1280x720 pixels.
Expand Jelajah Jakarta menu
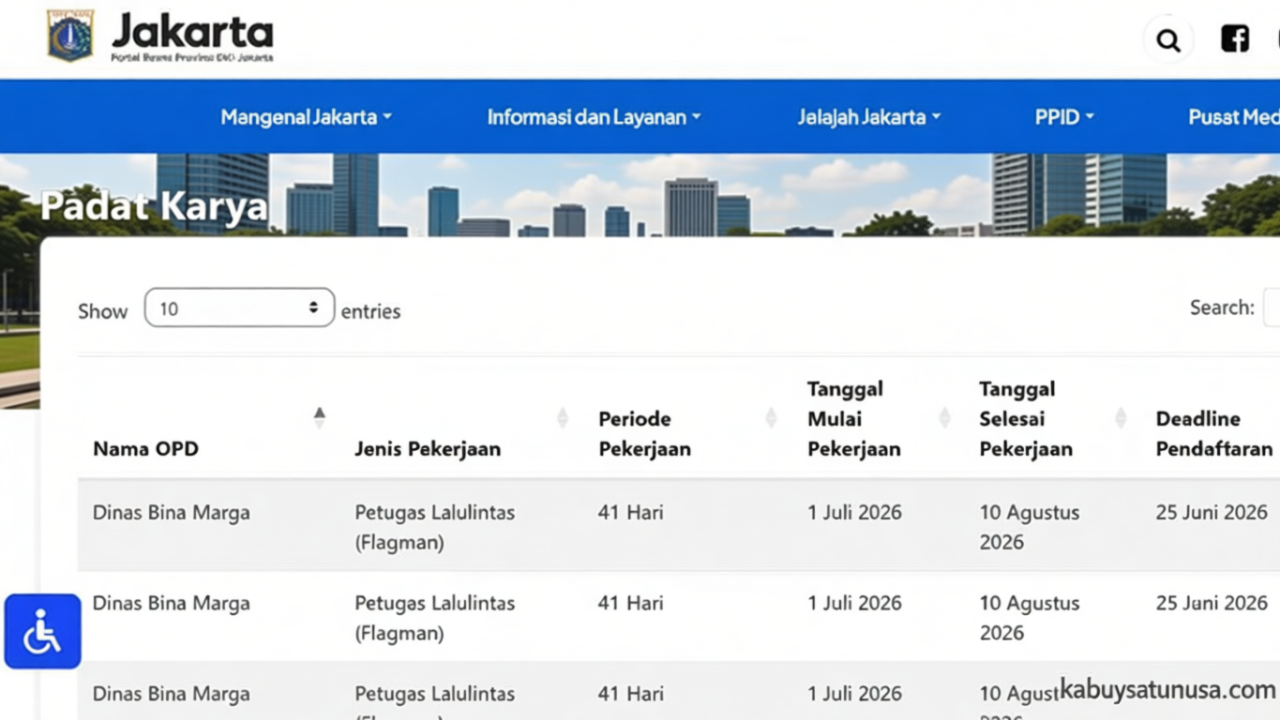(869, 117)
